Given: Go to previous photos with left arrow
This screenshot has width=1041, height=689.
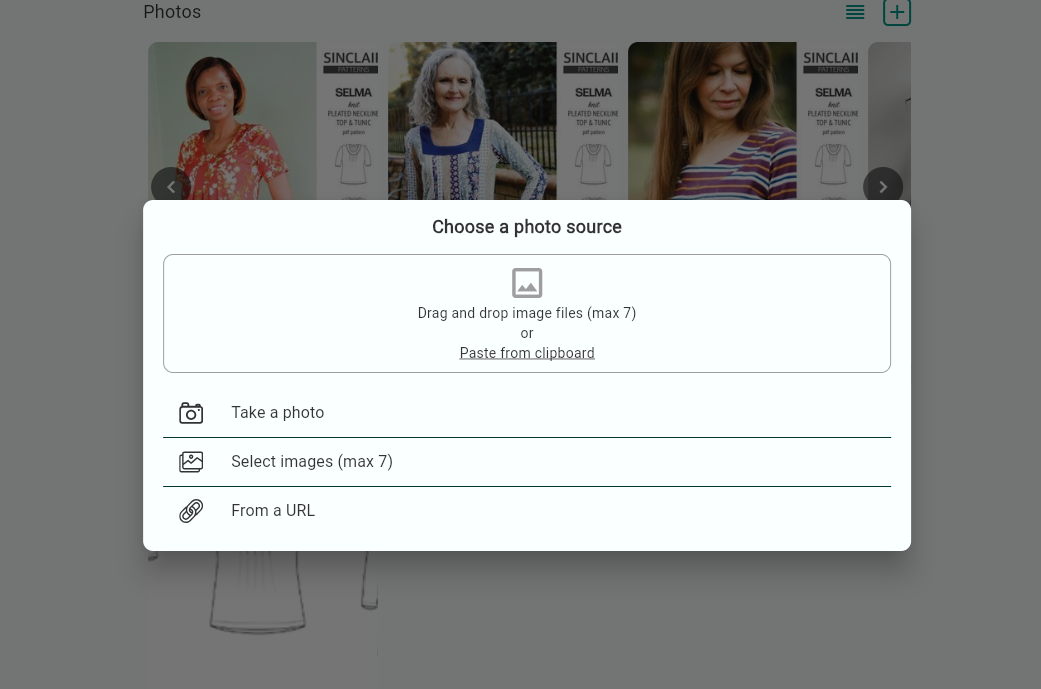Looking at the screenshot, I should [x=171, y=187].
